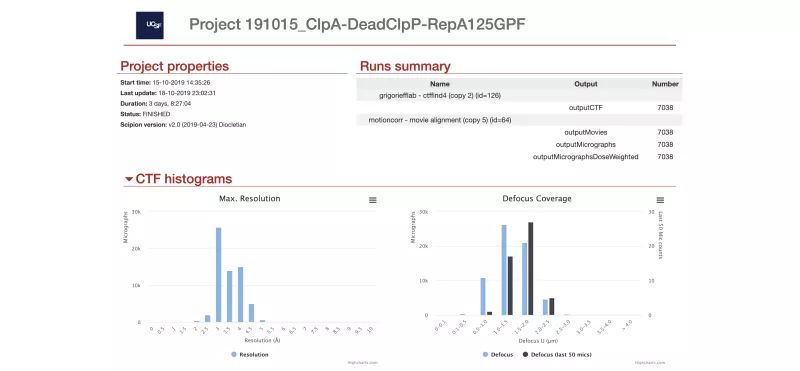The image size is (800, 371).
Task: Click the dark bar for 1.5-2.0 defocus
Action: click(531, 268)
